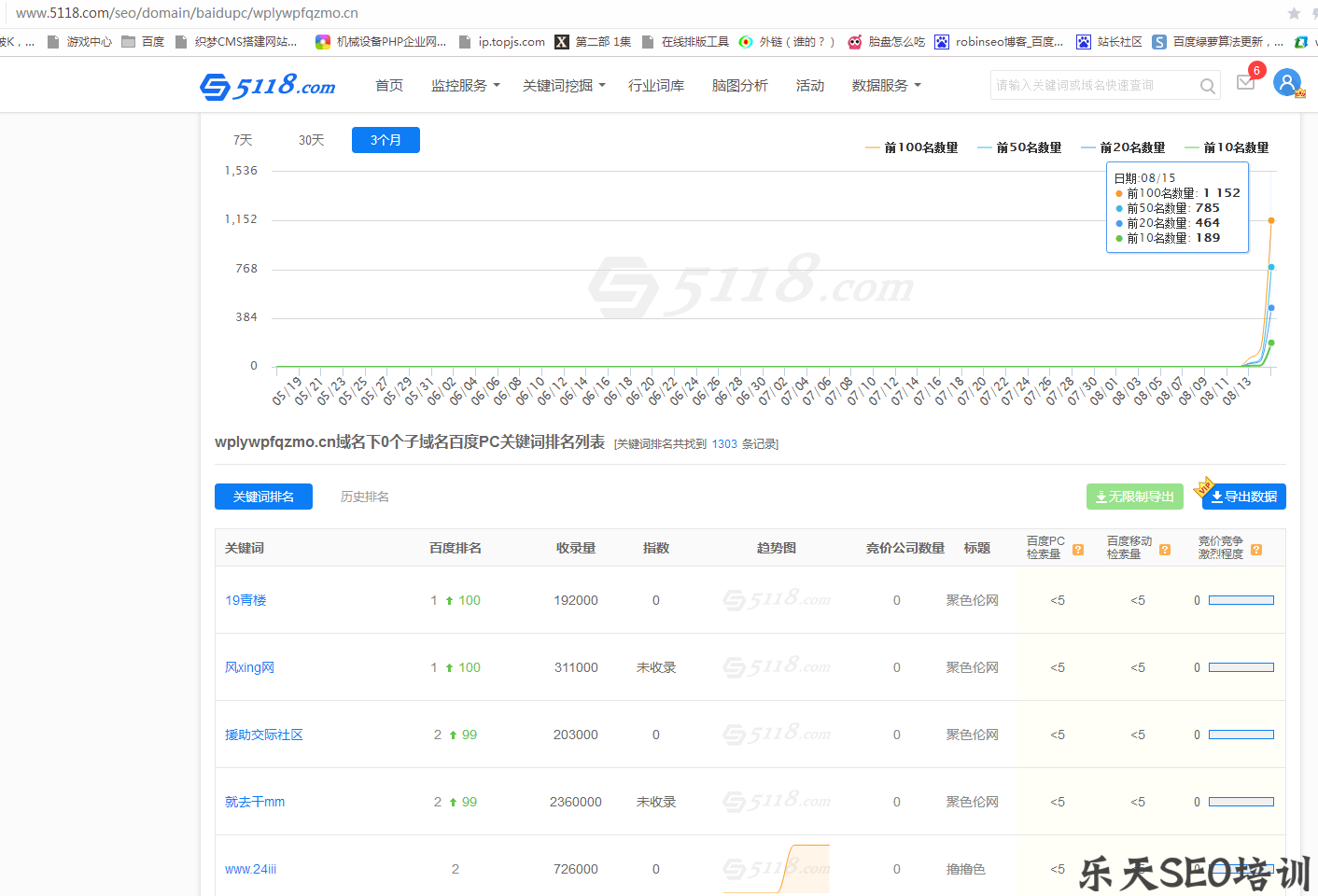Toggle 前100名数量 legend series
The height and width of the screenshot is (896, 1318).
coord(912,147)
